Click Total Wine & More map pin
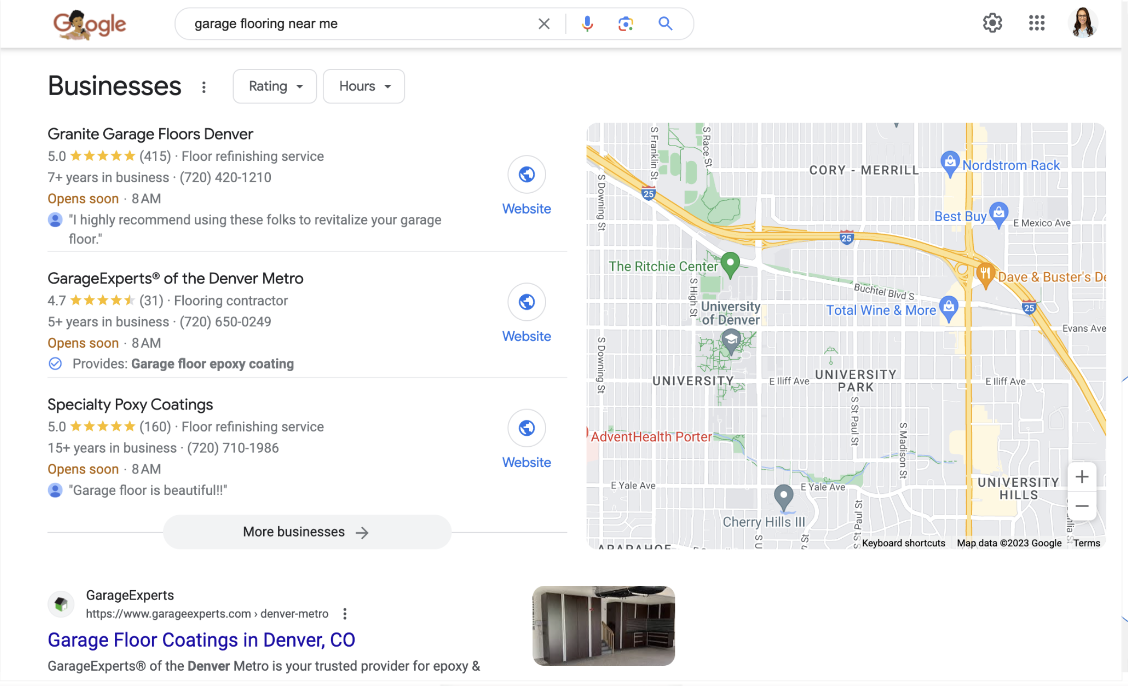The image size is (1128, 686). [x=949, y=308]
